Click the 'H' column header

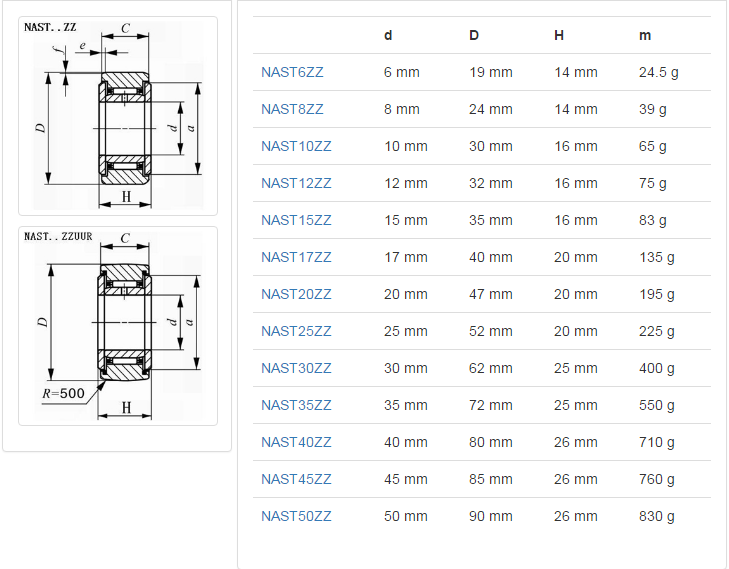(x=559, y=35)
